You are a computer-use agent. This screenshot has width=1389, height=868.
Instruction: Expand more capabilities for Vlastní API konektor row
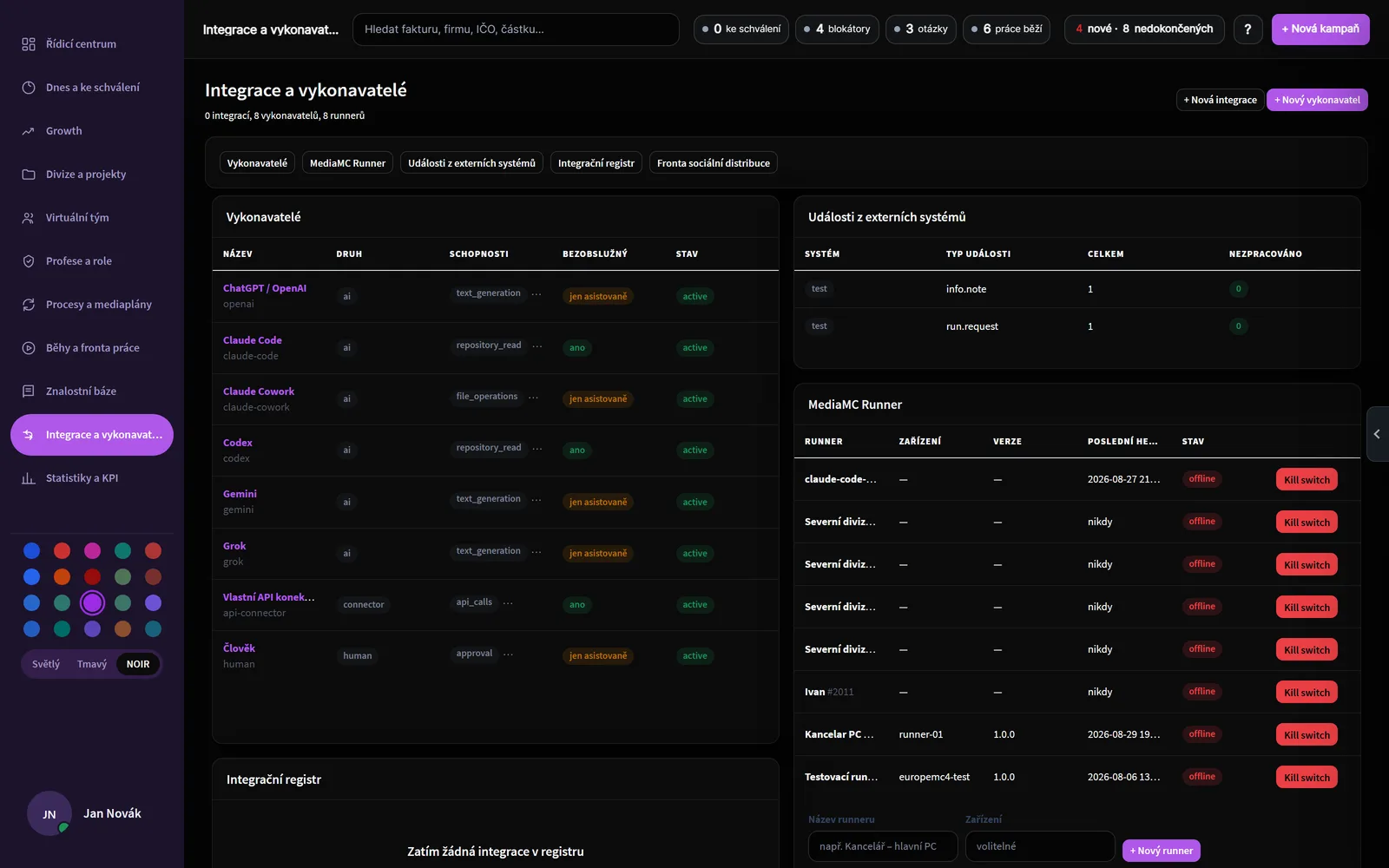click(508, 602)
